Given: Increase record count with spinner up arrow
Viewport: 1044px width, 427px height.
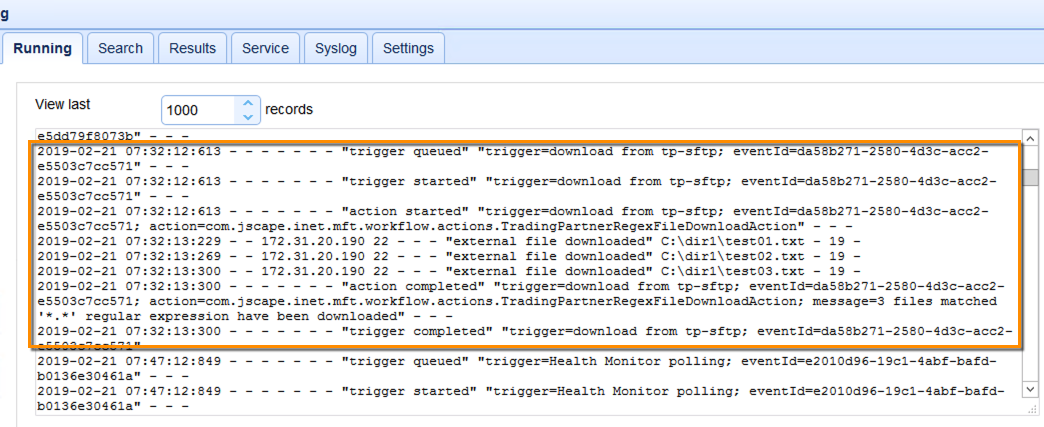Looking at the screenshot, I should click(247, 103).
